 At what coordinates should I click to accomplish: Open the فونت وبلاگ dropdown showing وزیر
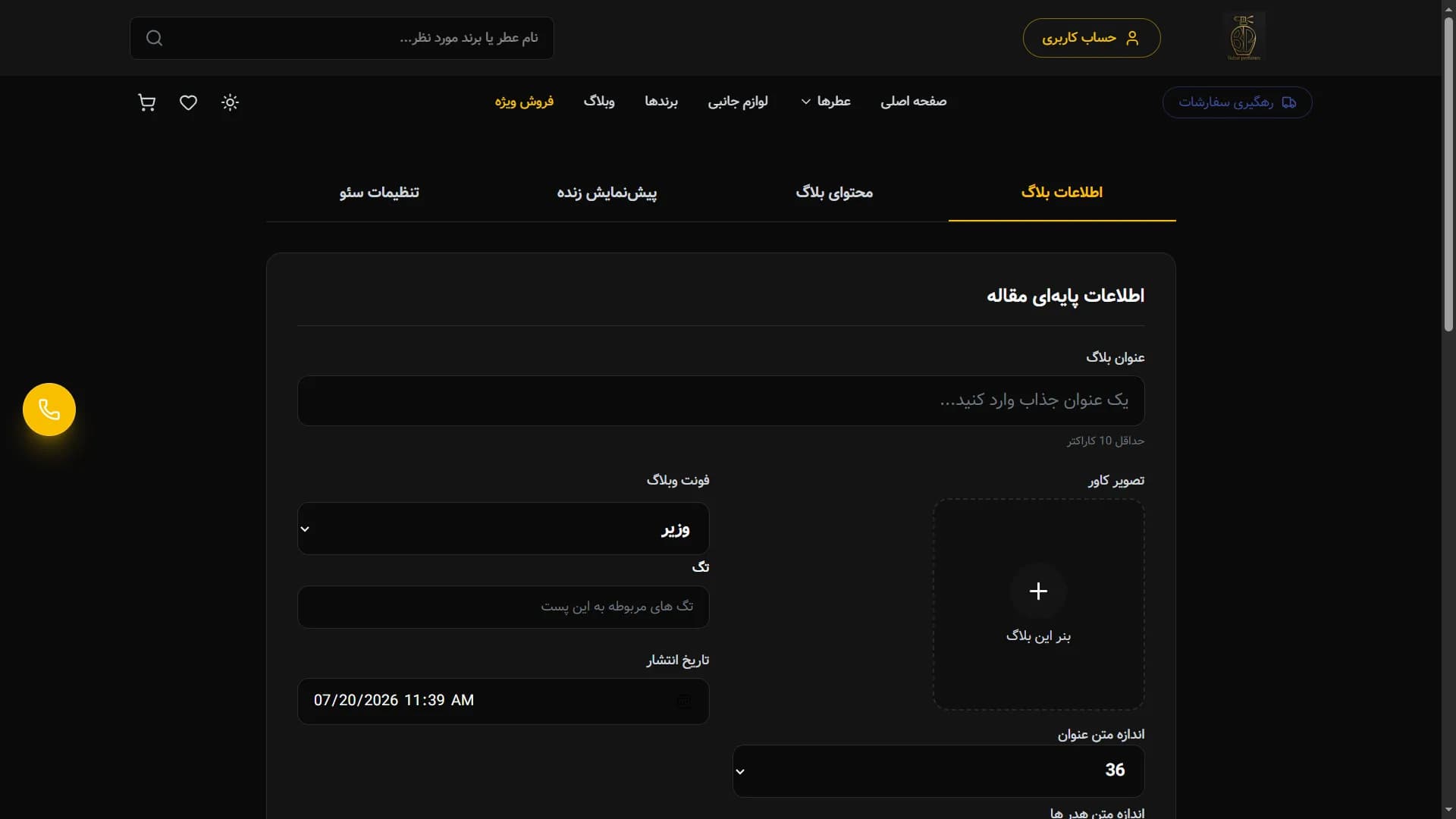point(503,529)
